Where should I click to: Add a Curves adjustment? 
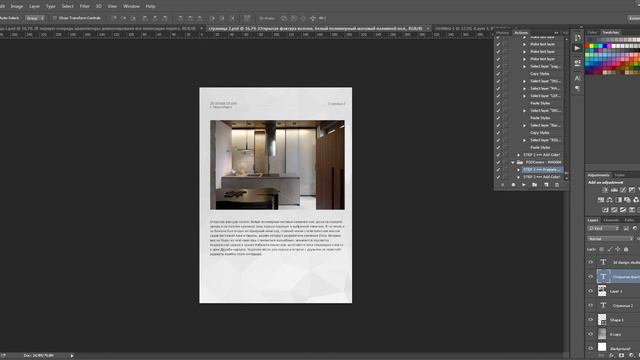pos(623,190)
